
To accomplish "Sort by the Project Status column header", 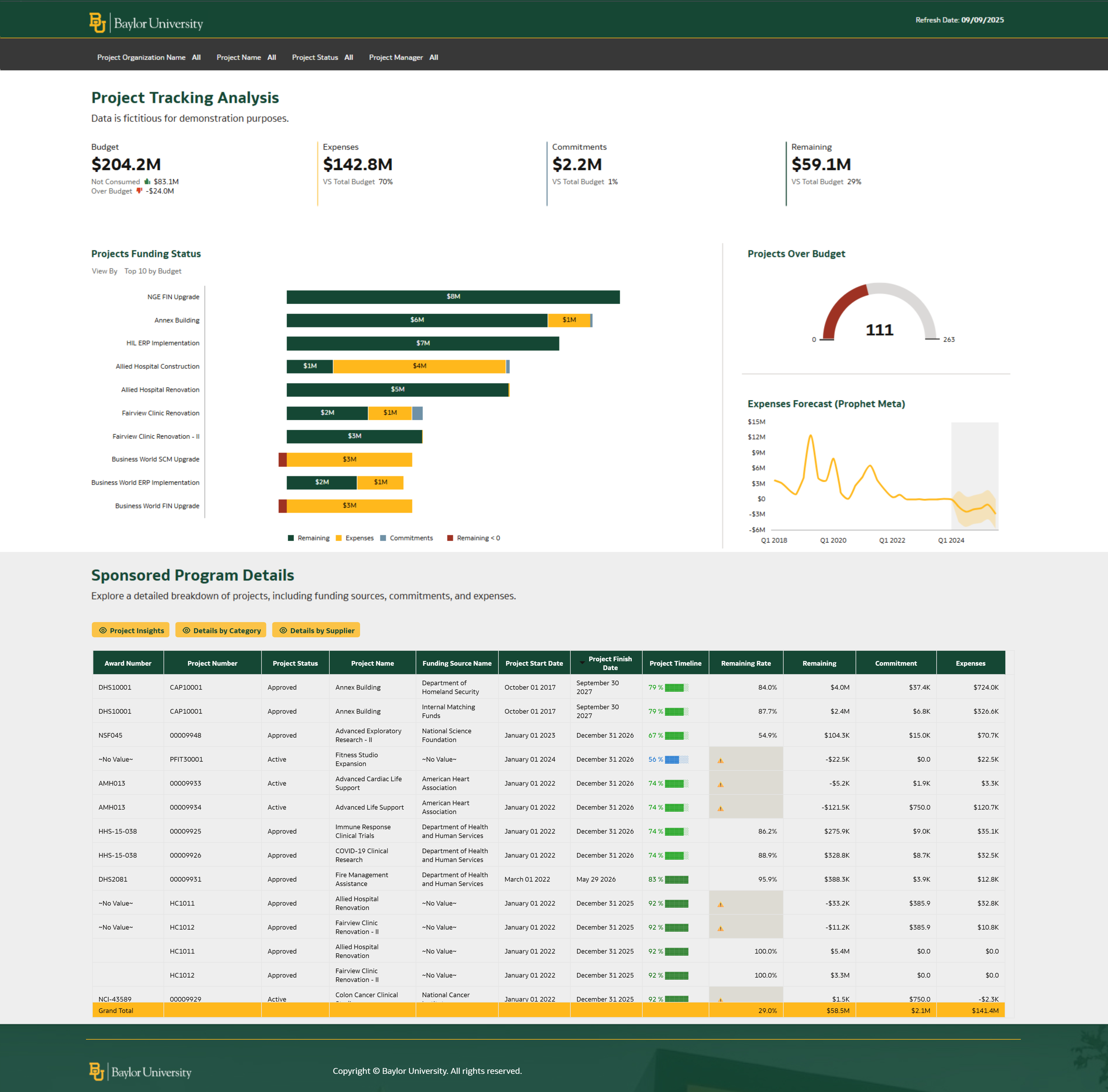I will (x=295, y=663).
